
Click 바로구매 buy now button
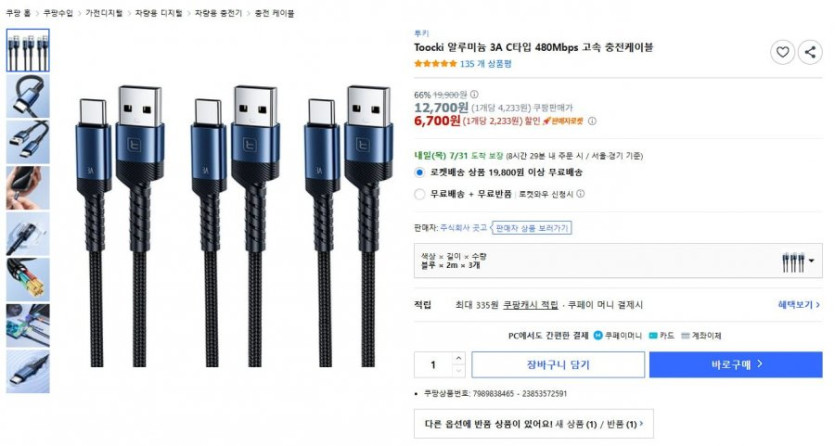click(736, 365)
